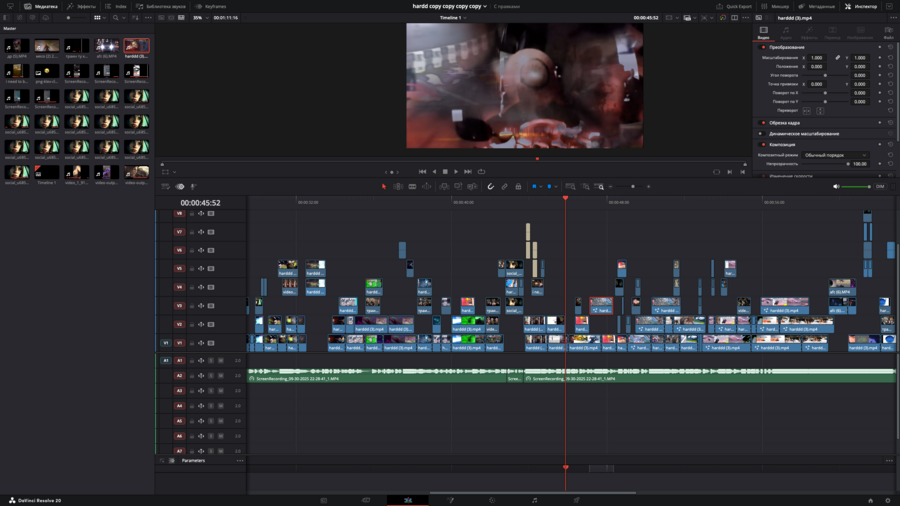Click the link scale X and Y chain icon
Screen dimensions: 900x506
pos(838,58)
